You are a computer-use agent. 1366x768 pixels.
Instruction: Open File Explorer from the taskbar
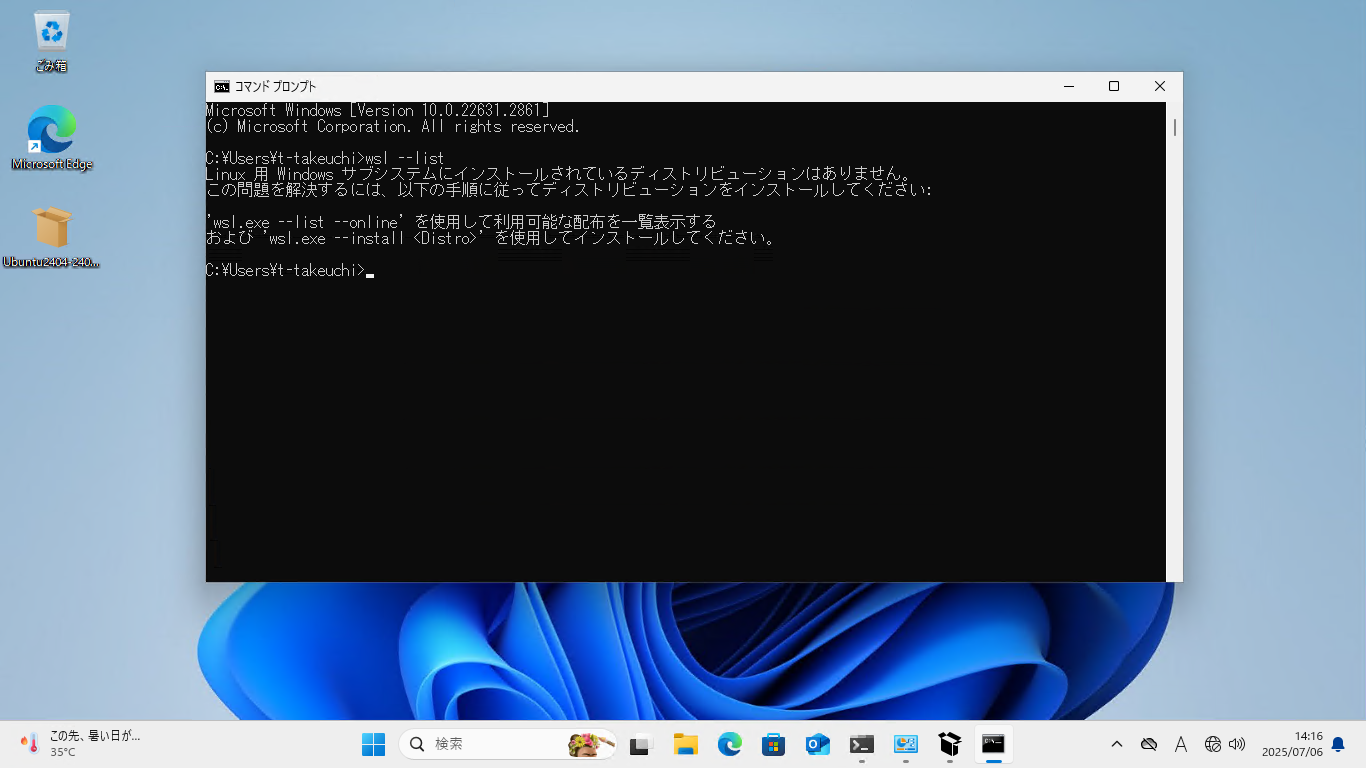tap(685, 744)
